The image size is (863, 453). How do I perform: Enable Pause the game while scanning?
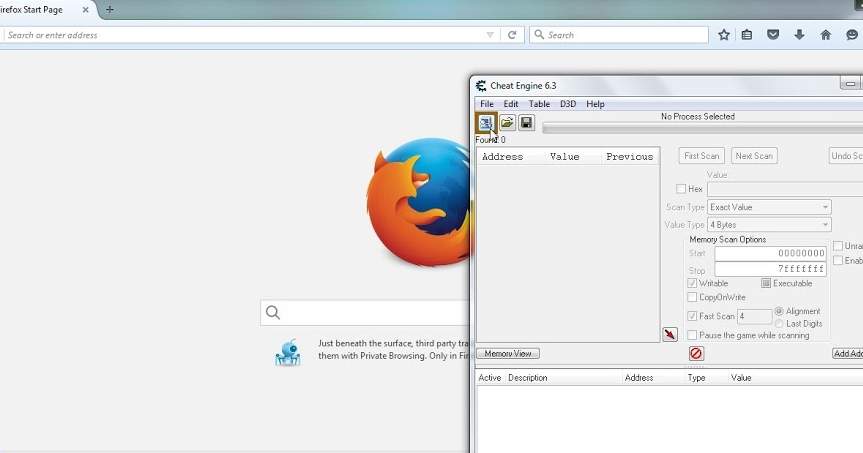692,335
